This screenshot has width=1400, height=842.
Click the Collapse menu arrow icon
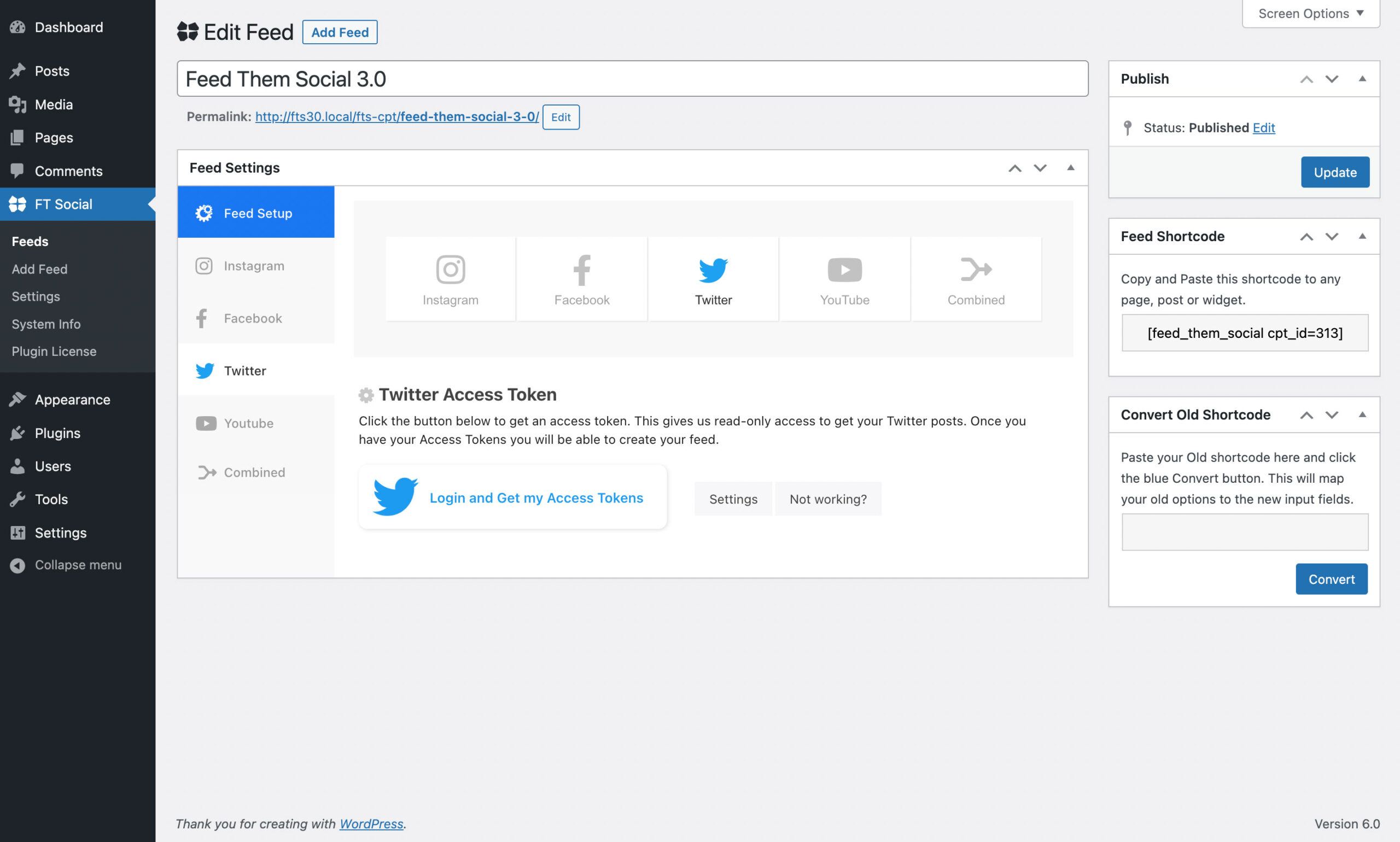click(17, 565)
